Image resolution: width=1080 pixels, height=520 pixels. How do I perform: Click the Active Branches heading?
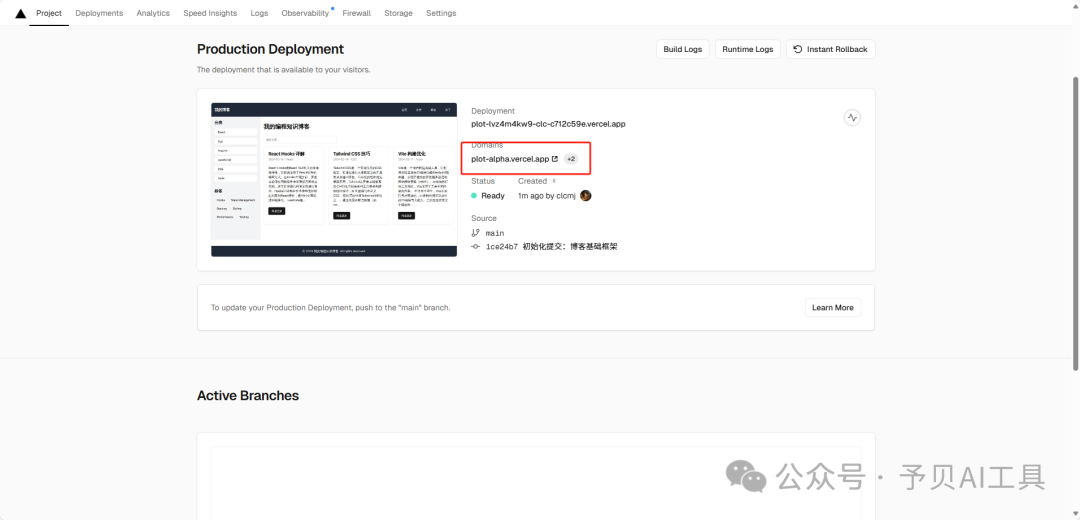tap(248, 395)
